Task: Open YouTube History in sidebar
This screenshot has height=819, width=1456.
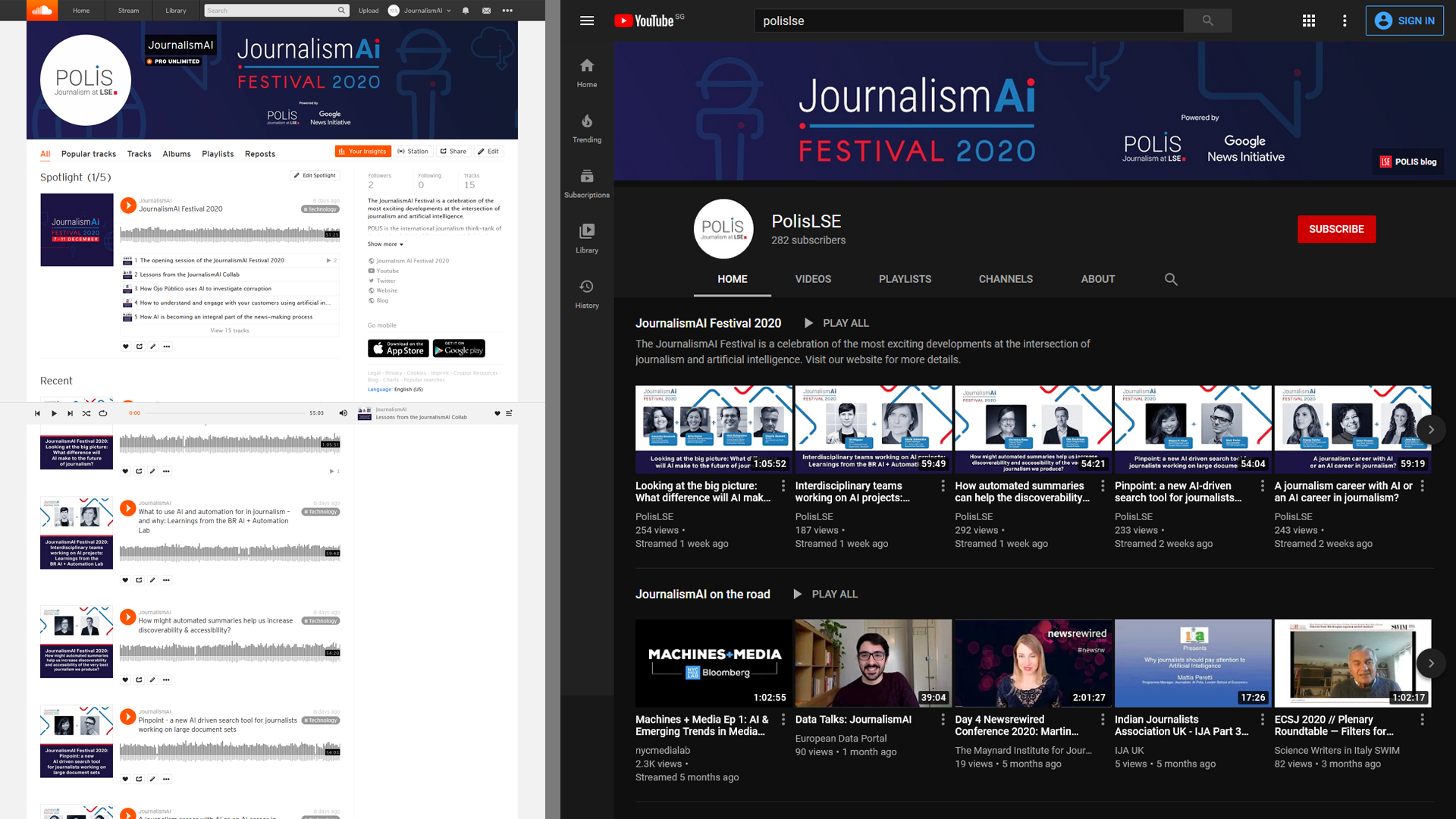Action: pos(587,295)
